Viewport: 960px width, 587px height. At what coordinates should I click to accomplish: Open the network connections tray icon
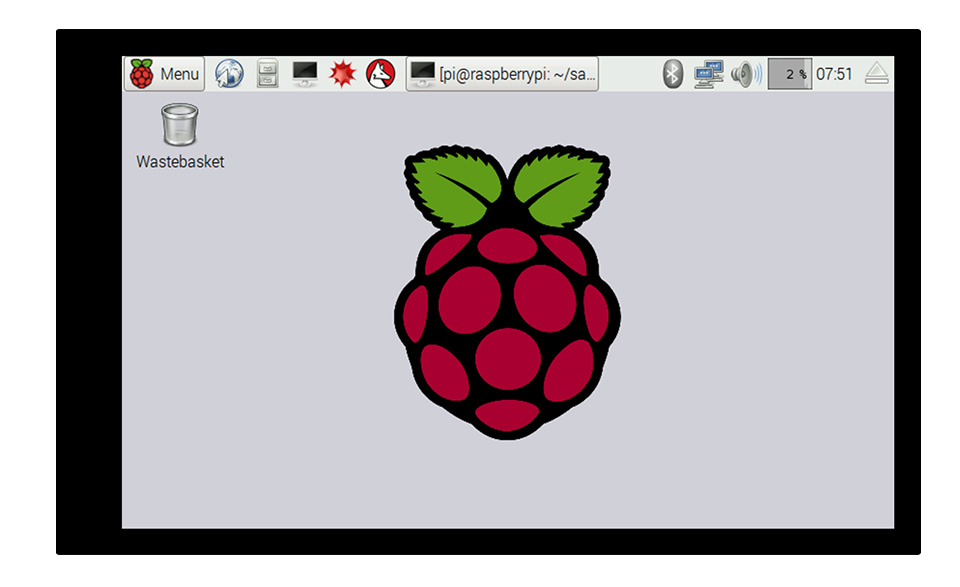click(708, 74)
